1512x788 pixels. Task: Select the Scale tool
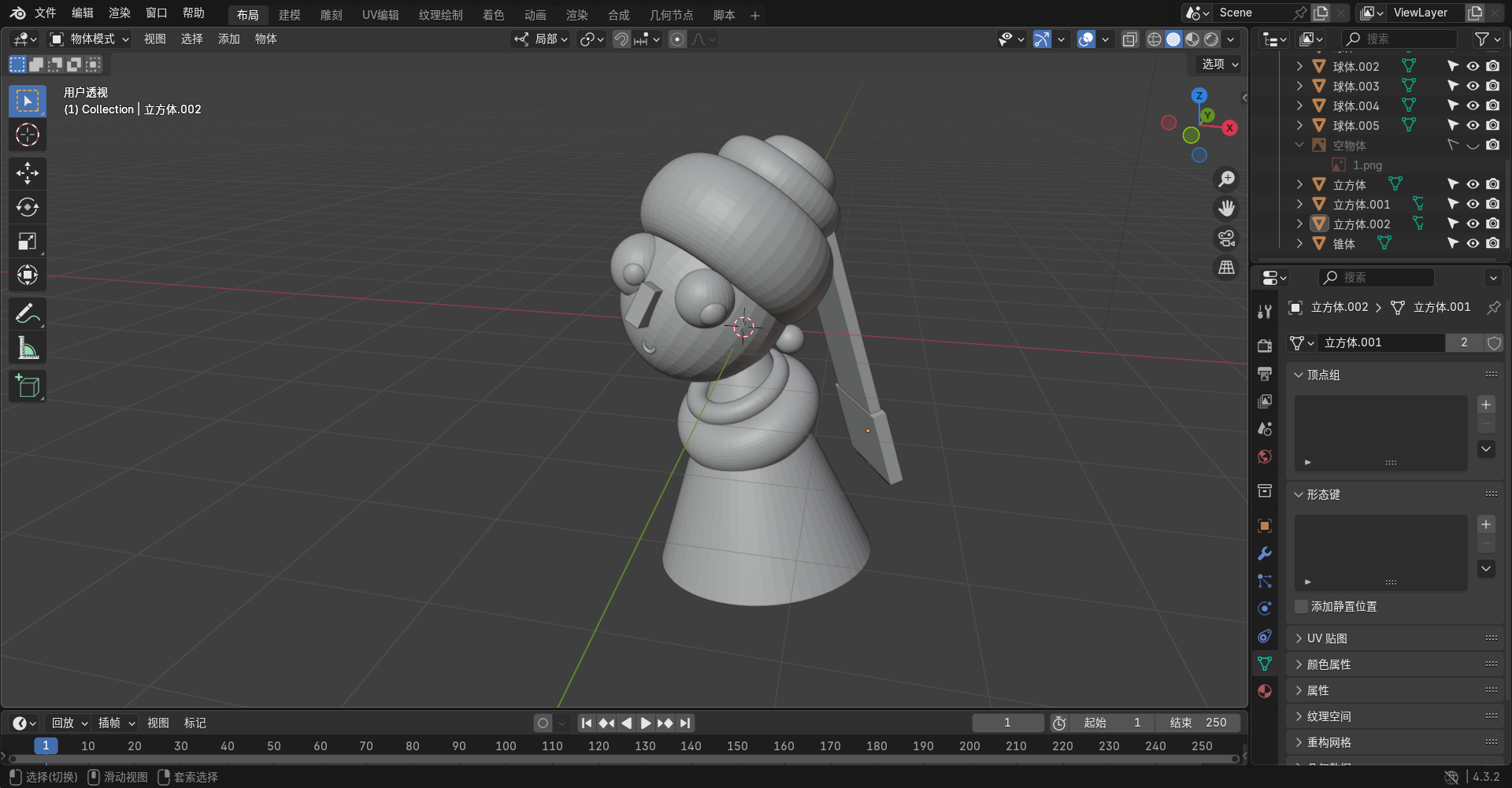coord(28,242)
